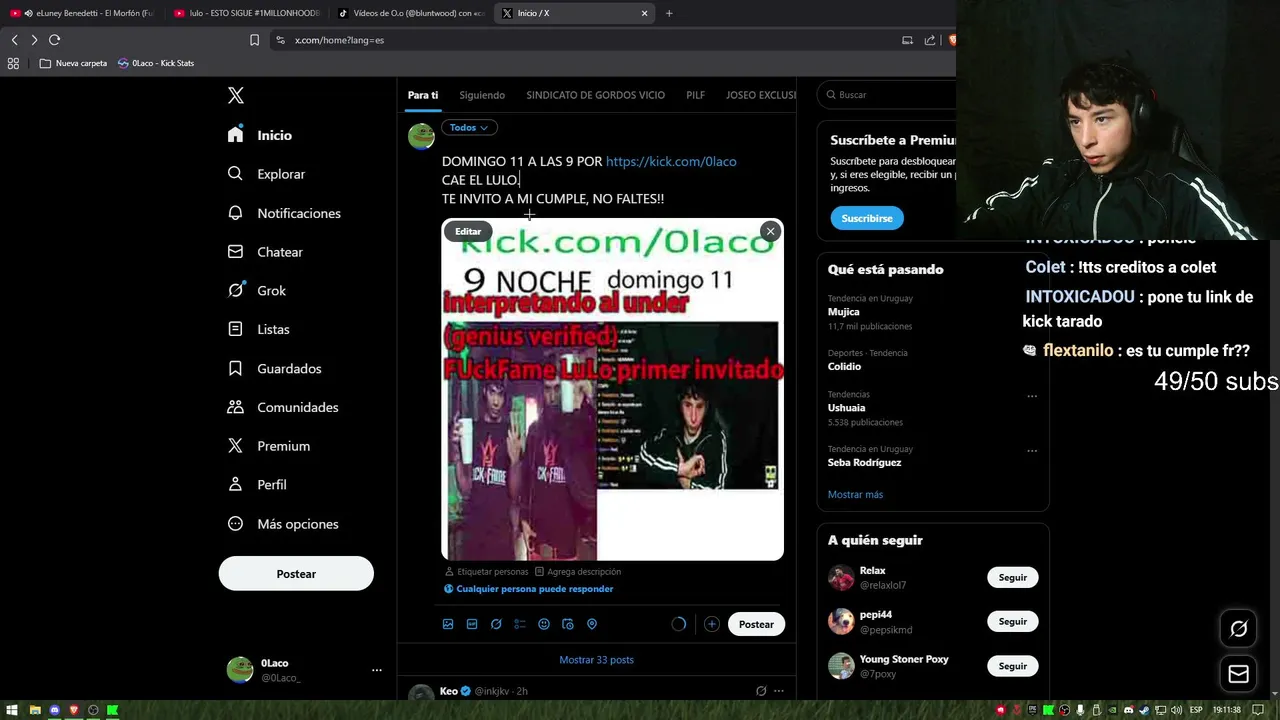Change Cualquier persona puede responder setting
Viewport: 1280px width, 720px height.
(x=528, y=589)
